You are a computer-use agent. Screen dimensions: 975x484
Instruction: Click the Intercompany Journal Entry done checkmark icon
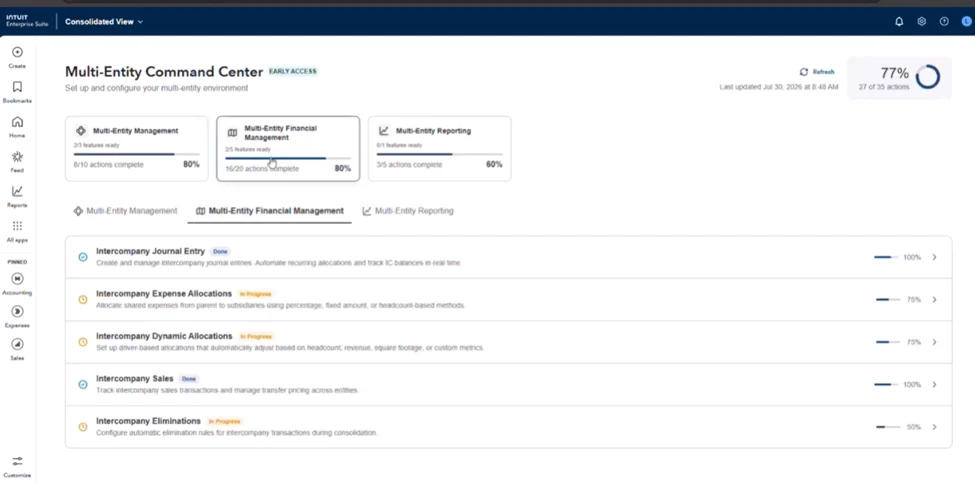pyautogui.click(x=83, y=257)
